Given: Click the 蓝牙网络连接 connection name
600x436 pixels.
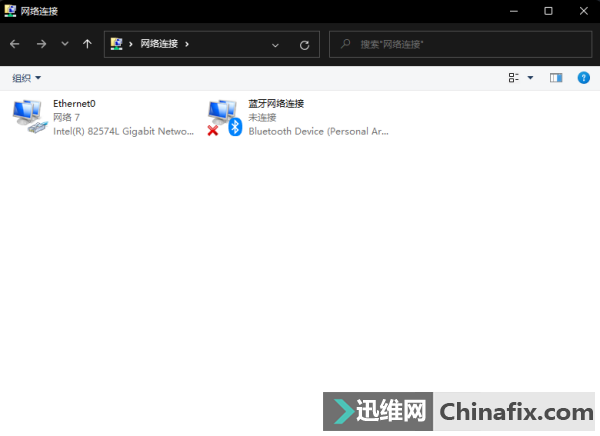Looking at the screenshot, I should (x=276, y=104).
